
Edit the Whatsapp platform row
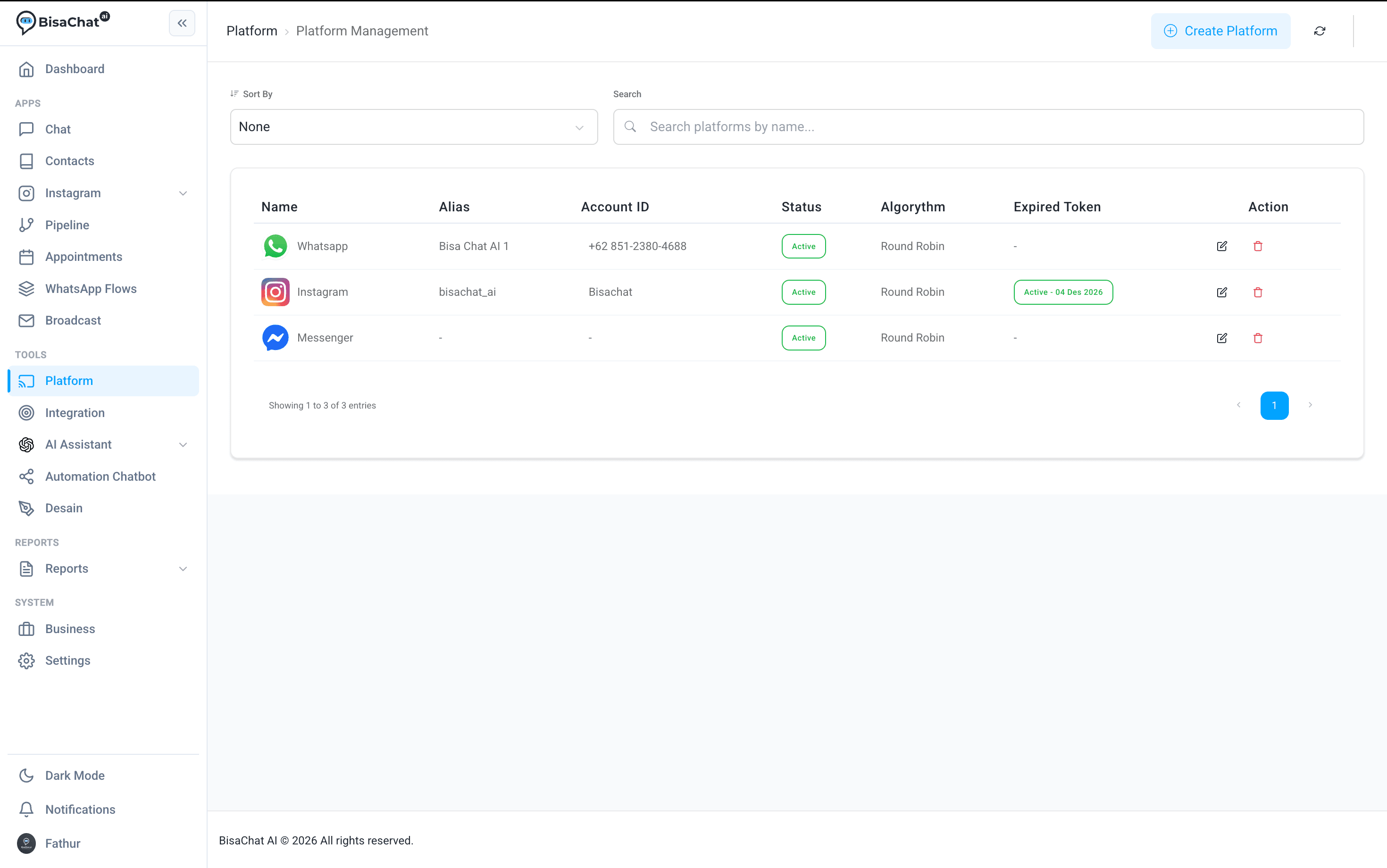(x=1222, y=246)
